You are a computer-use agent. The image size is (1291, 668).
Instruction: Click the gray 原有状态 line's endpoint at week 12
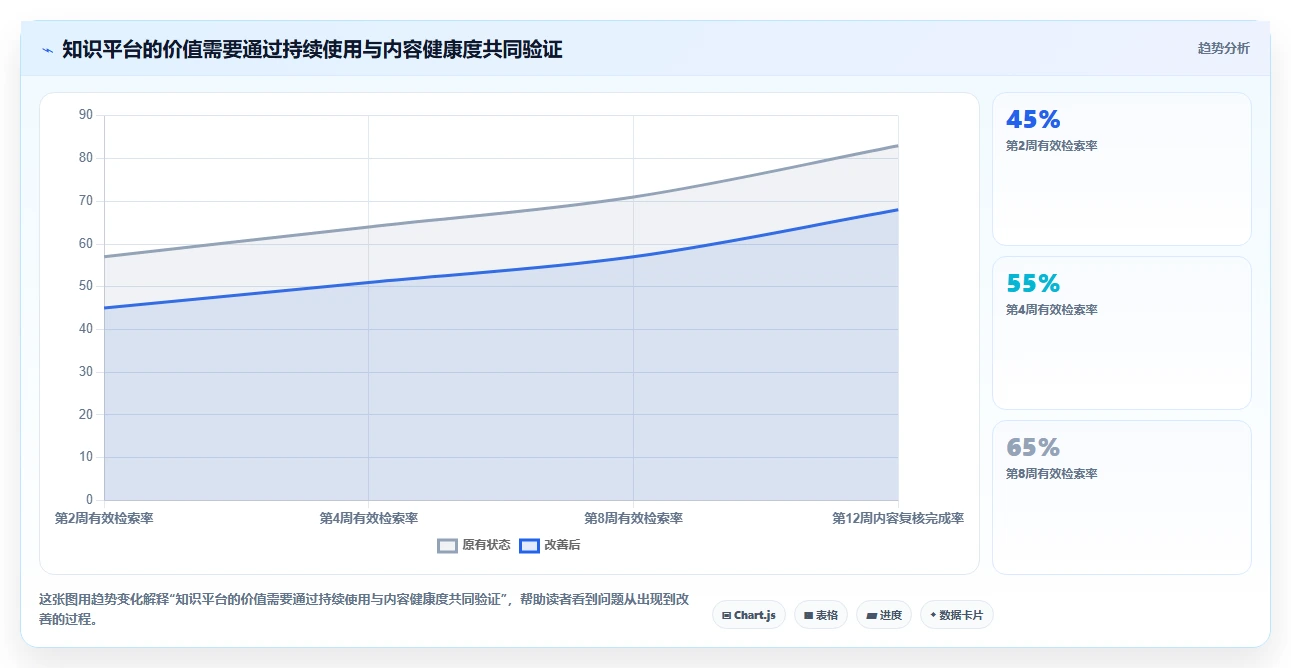pos(898,146)
